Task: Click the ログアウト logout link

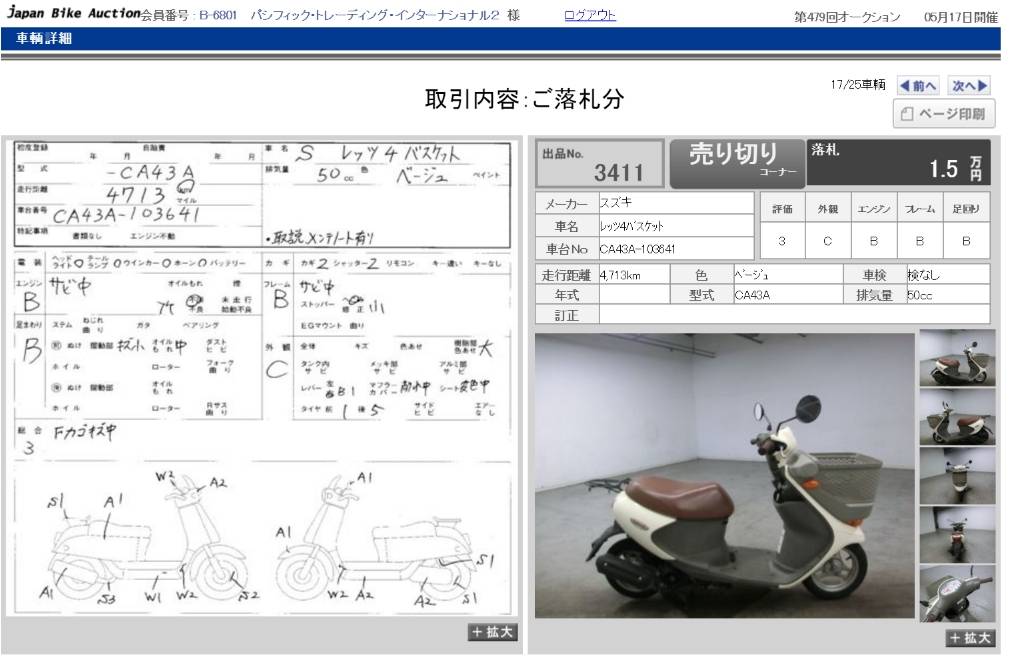Action: tap(590, 15)
